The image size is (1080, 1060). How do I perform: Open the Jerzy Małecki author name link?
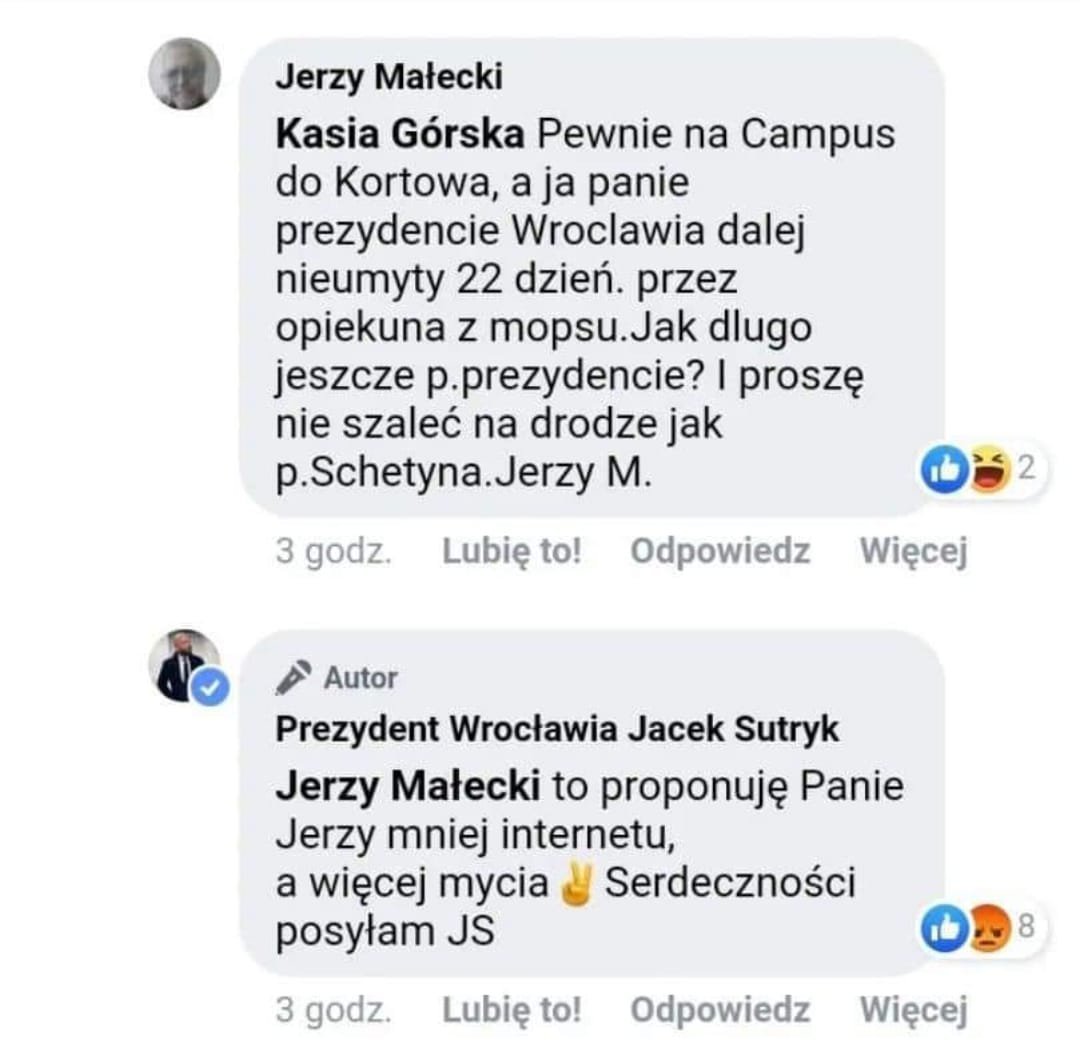tap(389, 77)
